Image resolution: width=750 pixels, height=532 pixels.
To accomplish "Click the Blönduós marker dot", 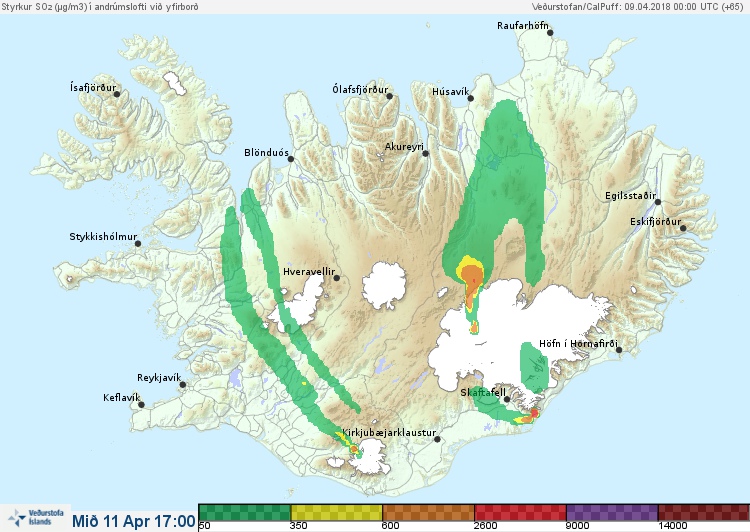I will tap(291, 159).
